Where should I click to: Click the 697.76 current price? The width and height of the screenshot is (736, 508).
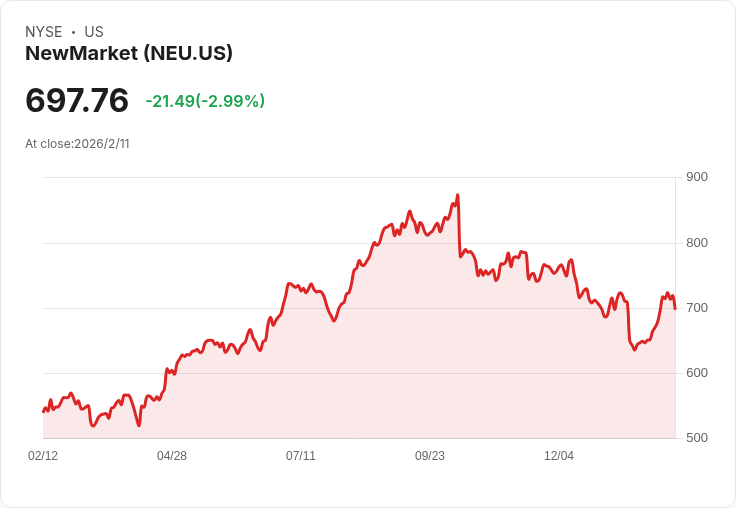click(77, 100)
